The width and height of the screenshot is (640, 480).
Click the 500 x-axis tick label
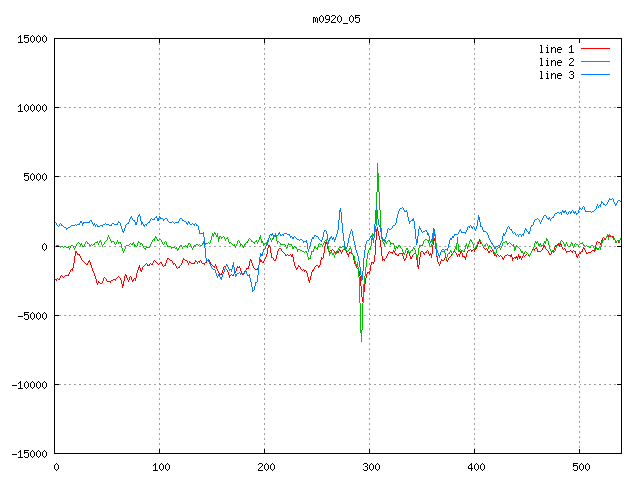click(x=580, y=466)
